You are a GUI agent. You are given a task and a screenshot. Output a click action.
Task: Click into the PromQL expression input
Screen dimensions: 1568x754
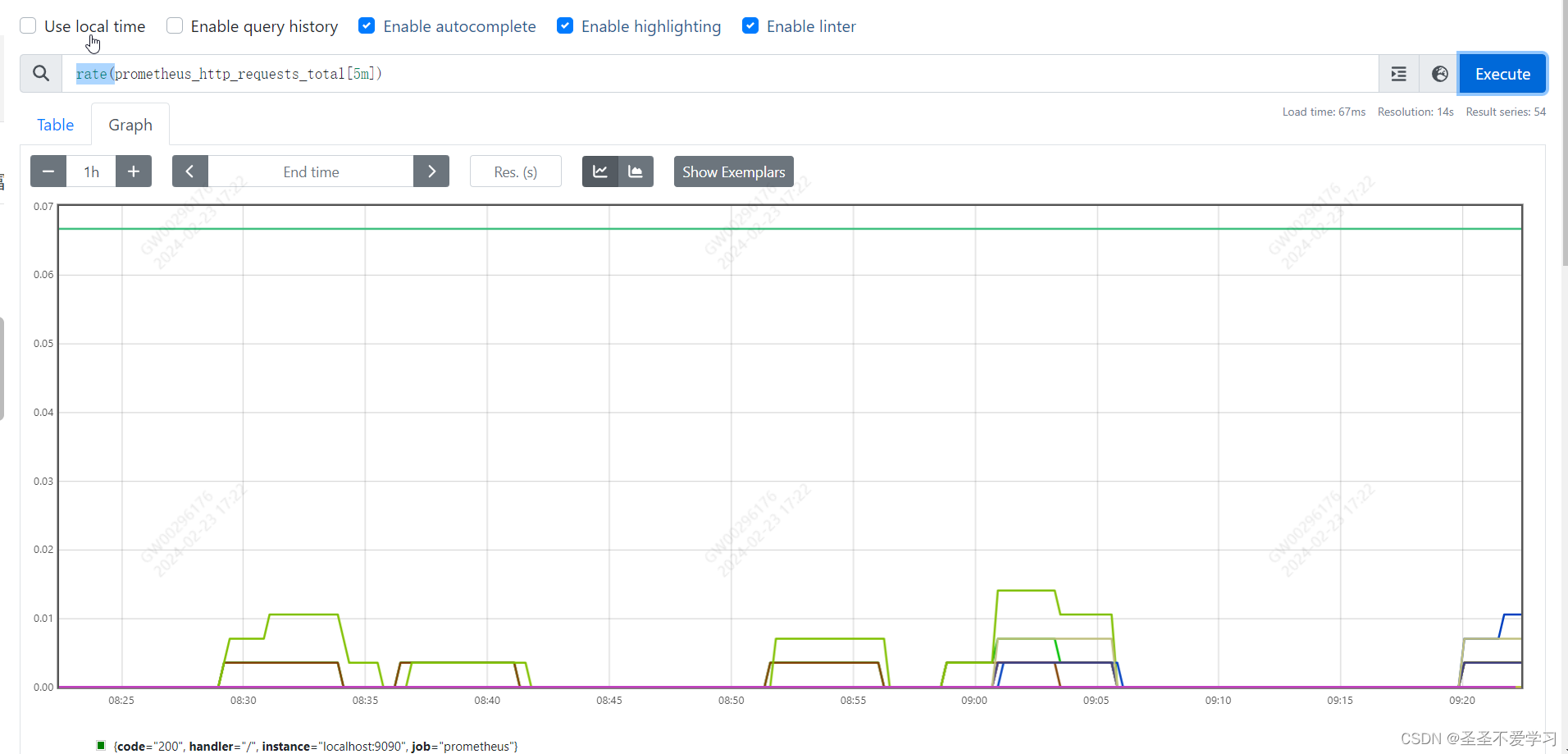click(x=720, y=74)
